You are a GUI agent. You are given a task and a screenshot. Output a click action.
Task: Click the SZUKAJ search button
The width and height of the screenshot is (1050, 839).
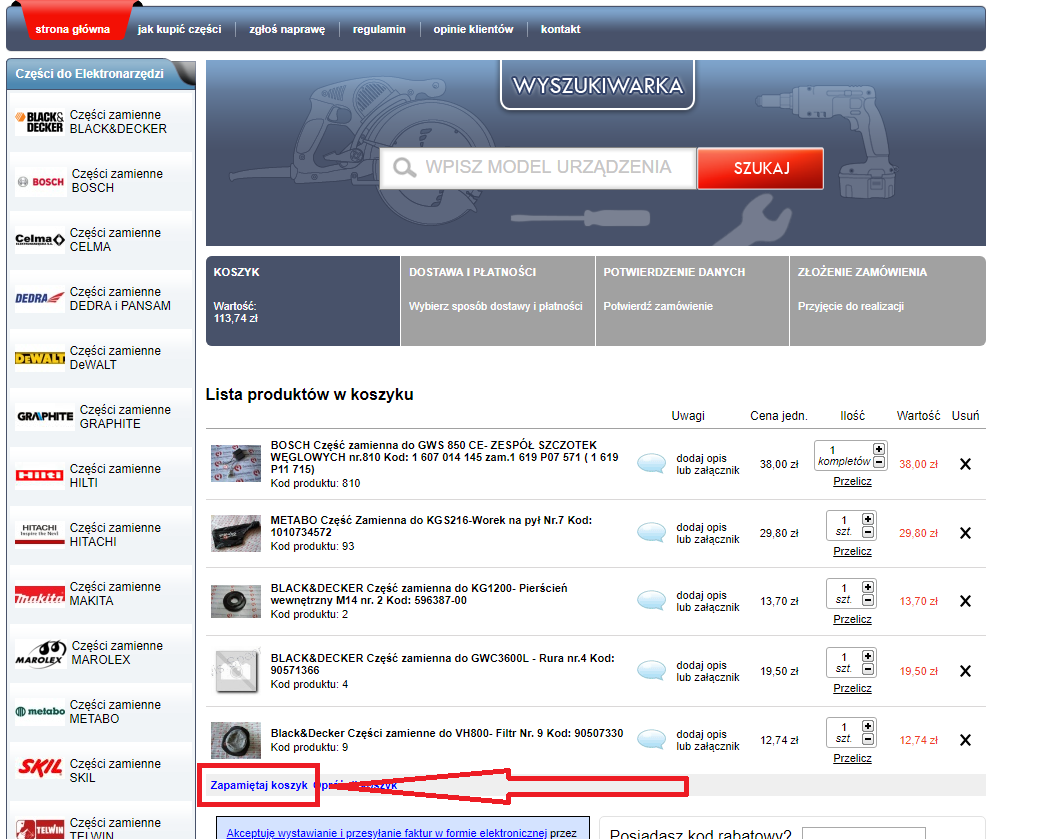click(761, 168)
